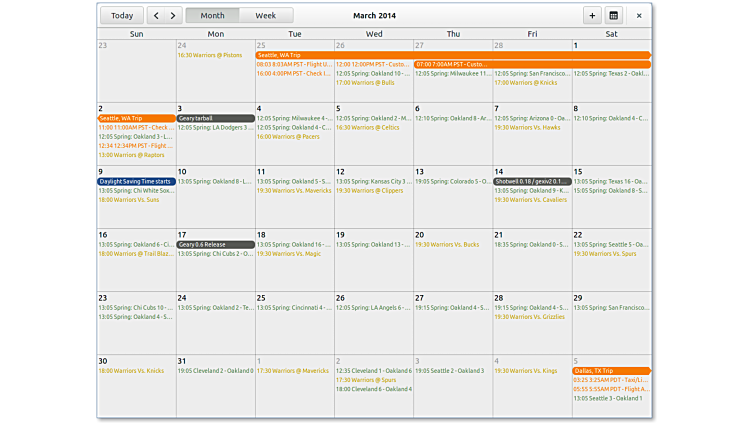Screen dimensions: 752x423
Task: Select the Seattle, WA Trip bar on March 2
Action: tap(136, 118)
